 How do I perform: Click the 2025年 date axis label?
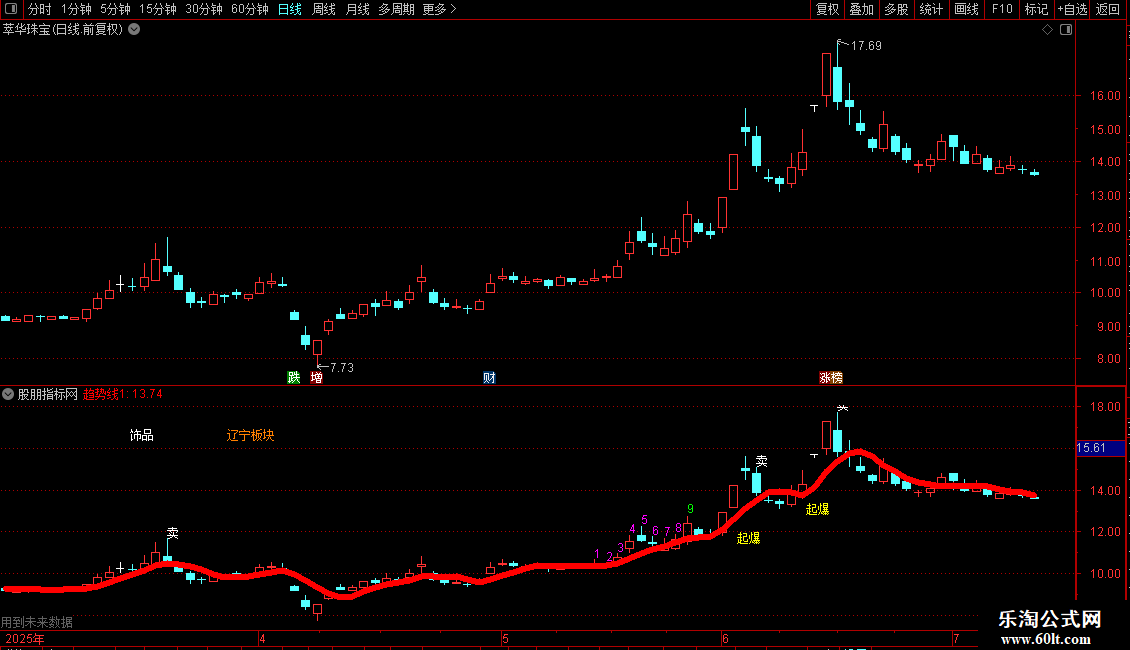25,639
